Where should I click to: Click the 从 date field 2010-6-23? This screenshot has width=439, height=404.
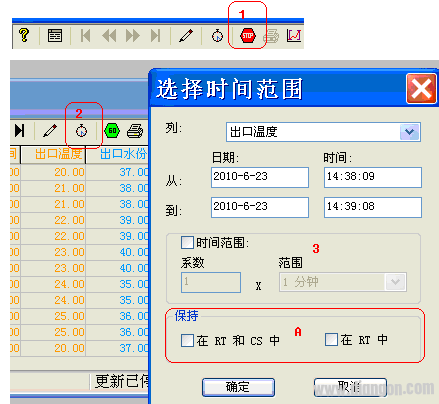(260, 177)
